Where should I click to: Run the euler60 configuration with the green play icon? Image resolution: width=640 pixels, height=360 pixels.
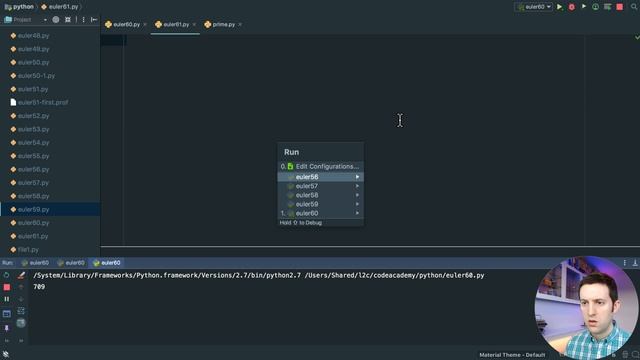click(x=560, y=7)
